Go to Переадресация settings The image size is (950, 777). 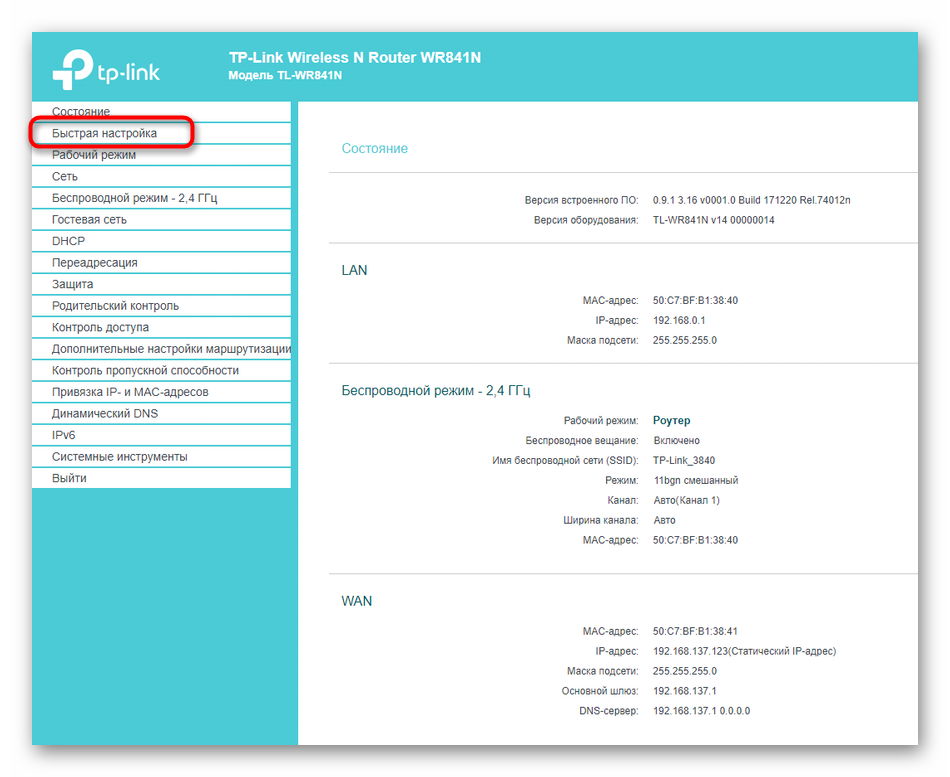95,263
